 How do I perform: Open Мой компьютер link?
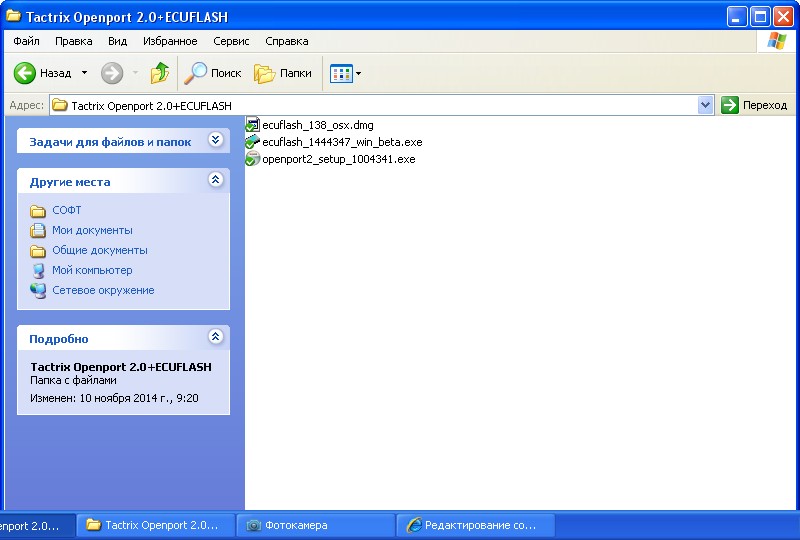pyautogui.click(x=92, y=270)
